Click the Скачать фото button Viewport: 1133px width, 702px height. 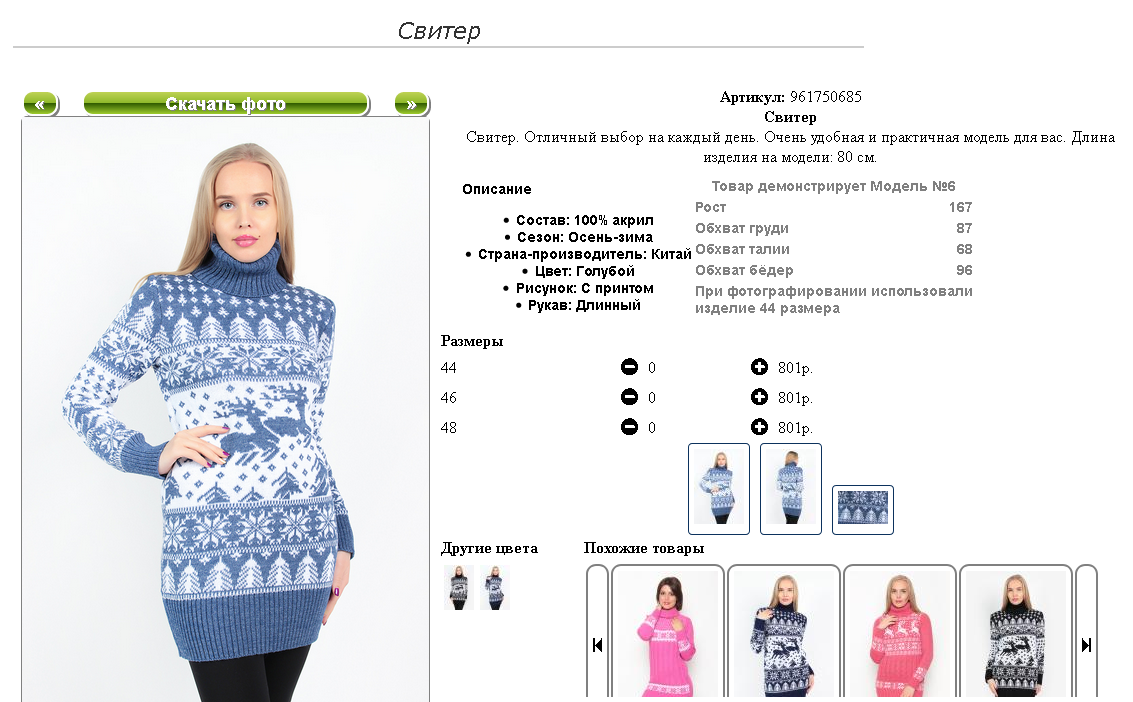[x=226, y=104]
